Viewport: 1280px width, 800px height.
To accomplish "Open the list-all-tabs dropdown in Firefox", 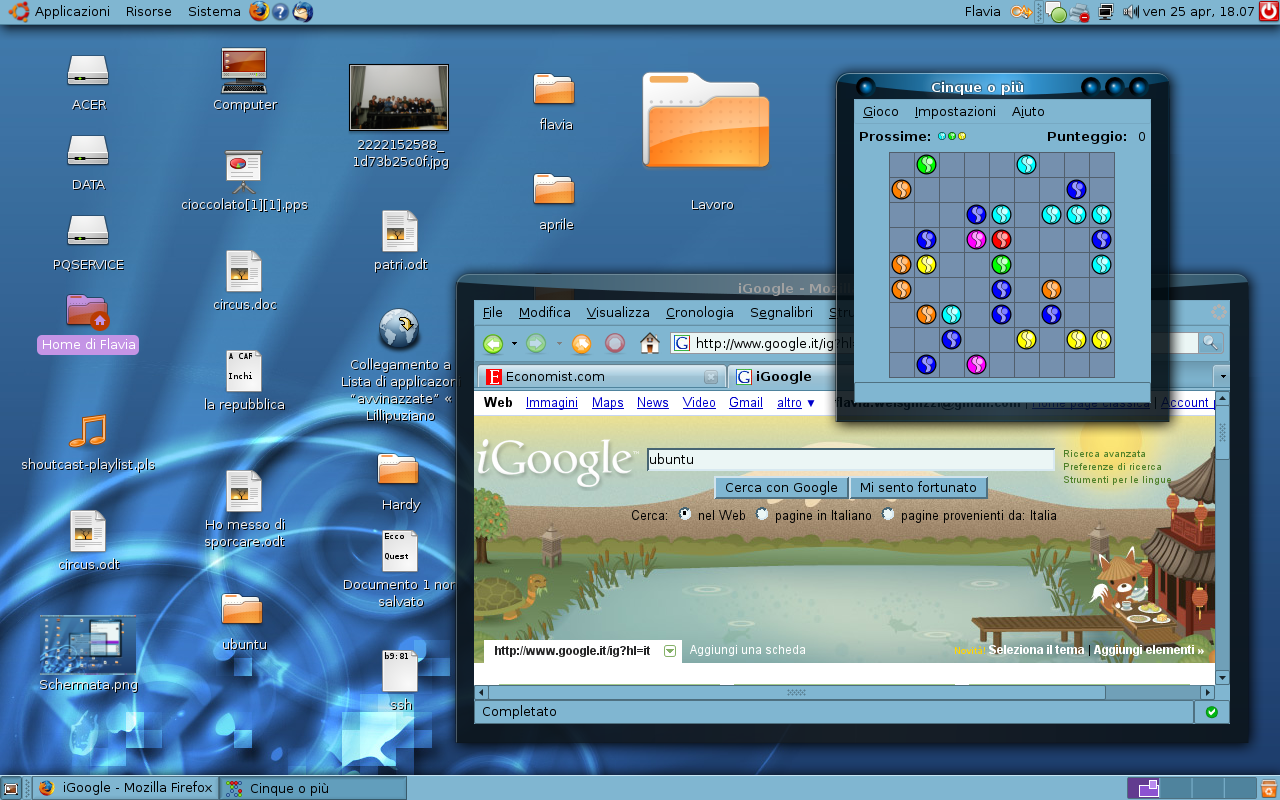I will click(1221, 377).
